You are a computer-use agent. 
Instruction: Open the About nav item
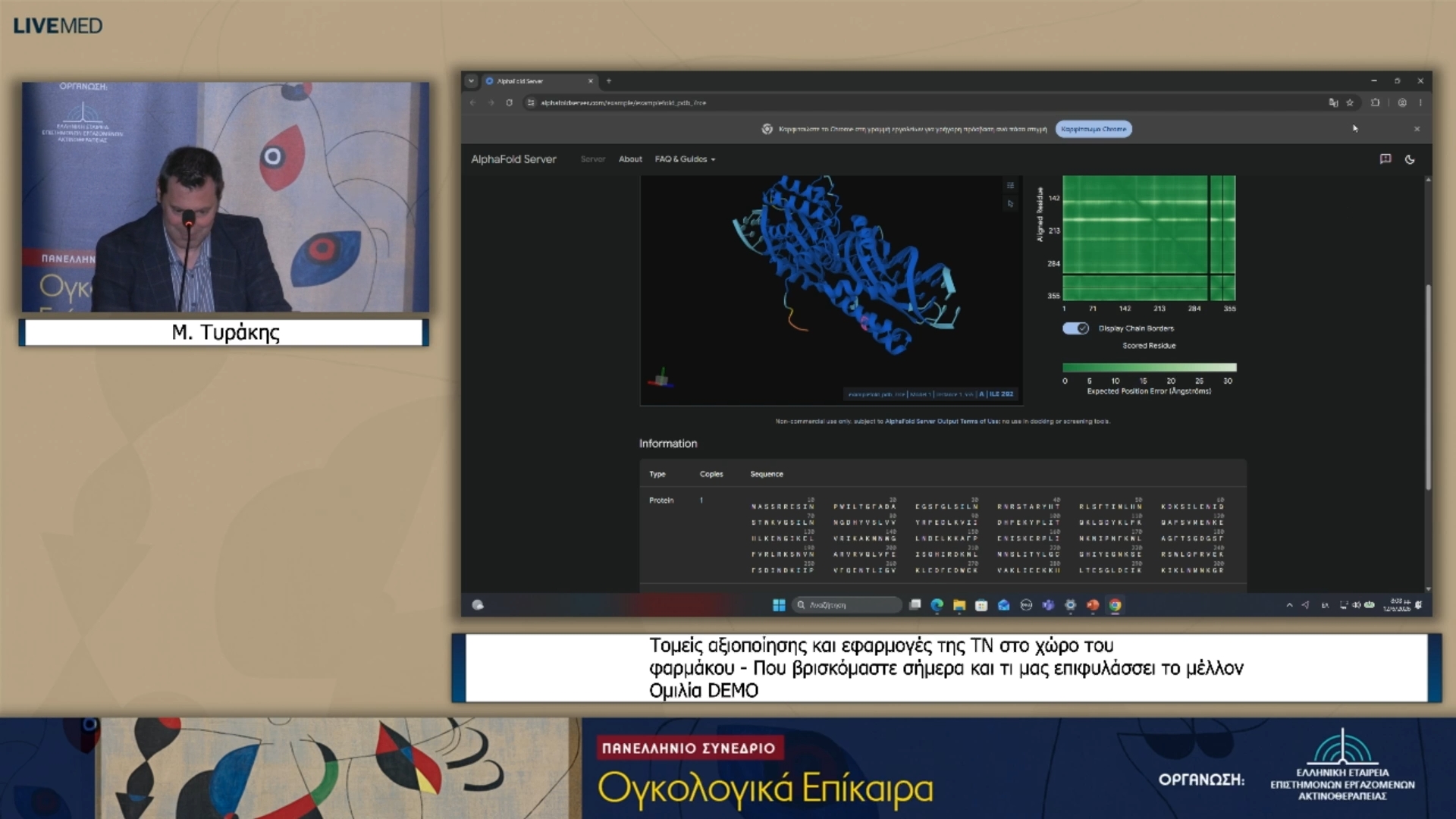click(630, 159)
